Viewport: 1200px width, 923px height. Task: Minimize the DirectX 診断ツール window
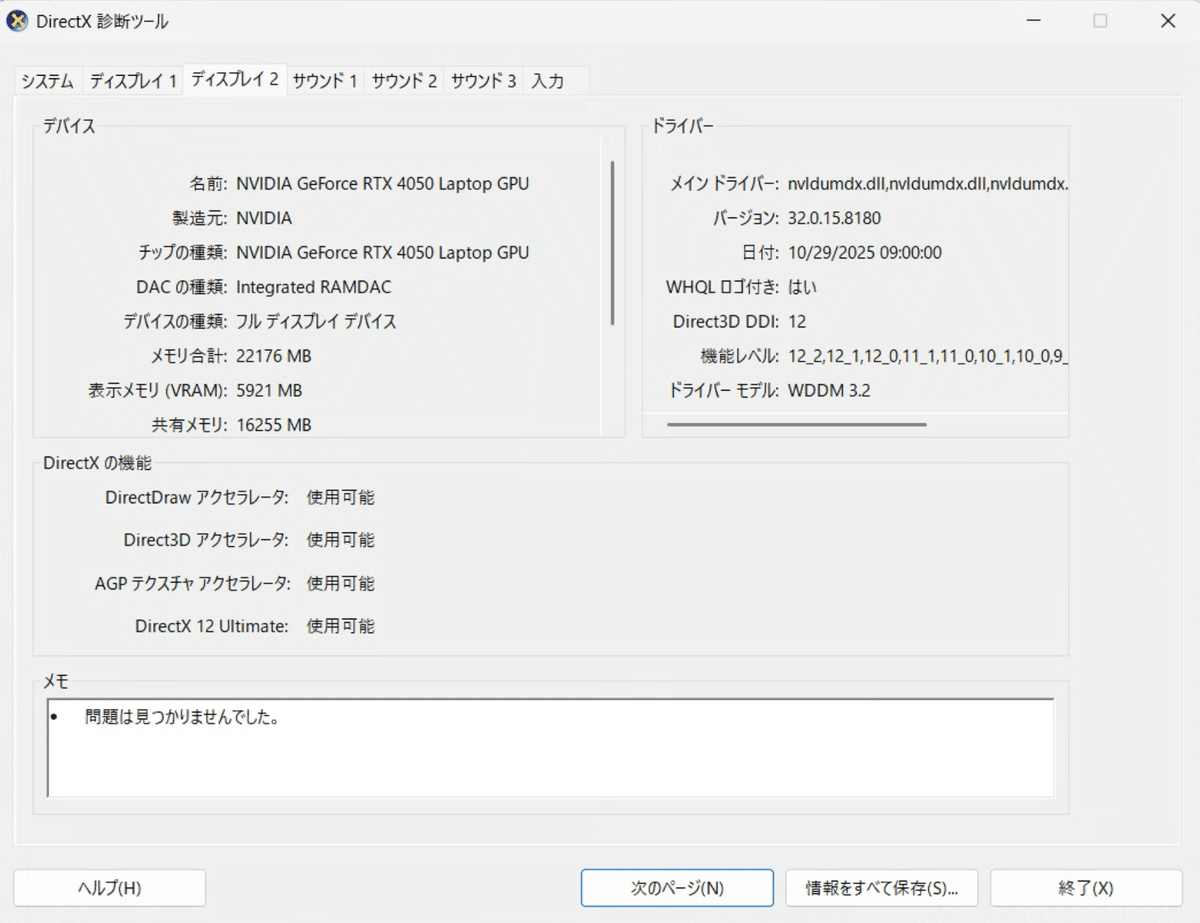[x=1032, y=21]
